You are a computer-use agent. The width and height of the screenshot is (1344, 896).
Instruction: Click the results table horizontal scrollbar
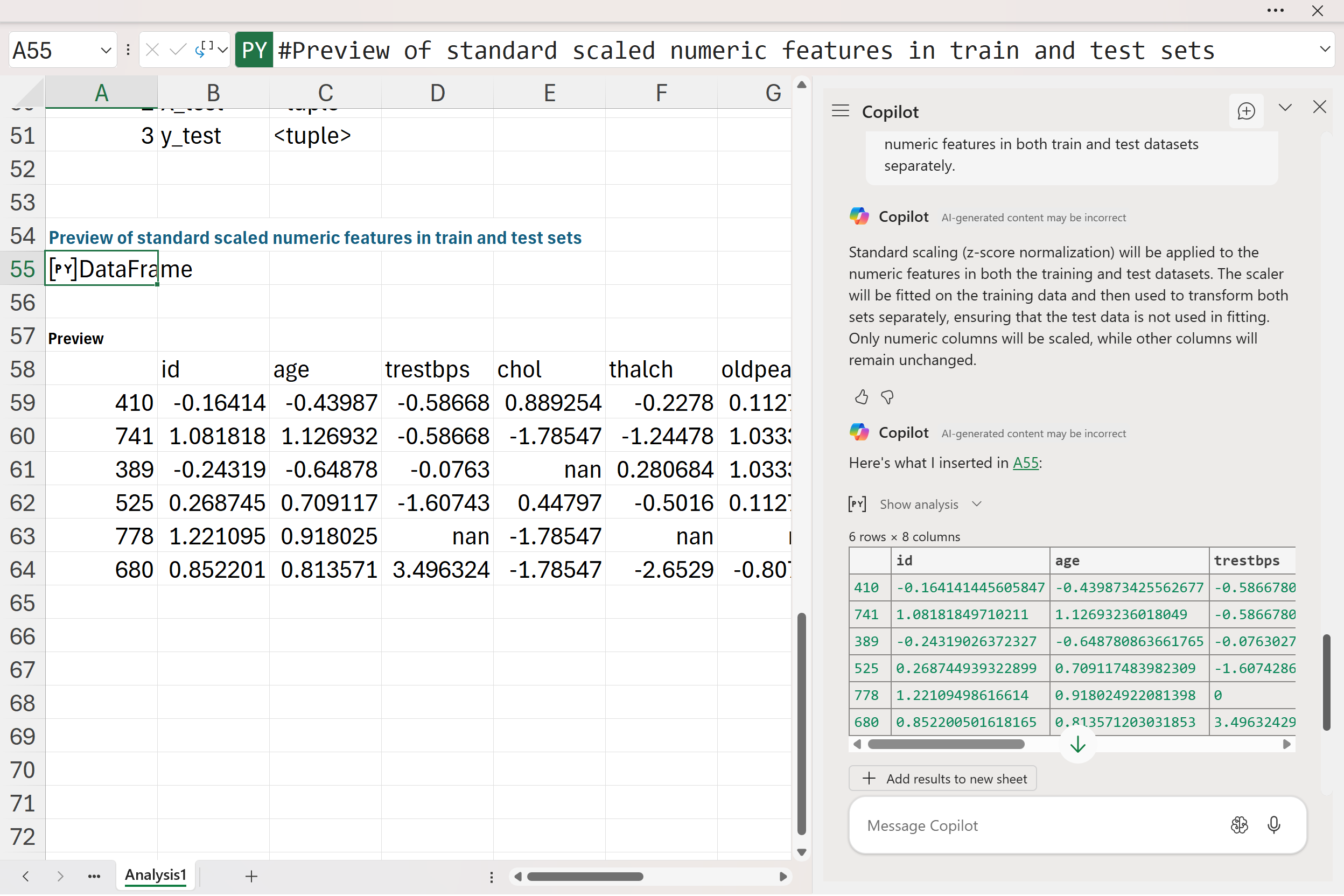coord(946,745)
